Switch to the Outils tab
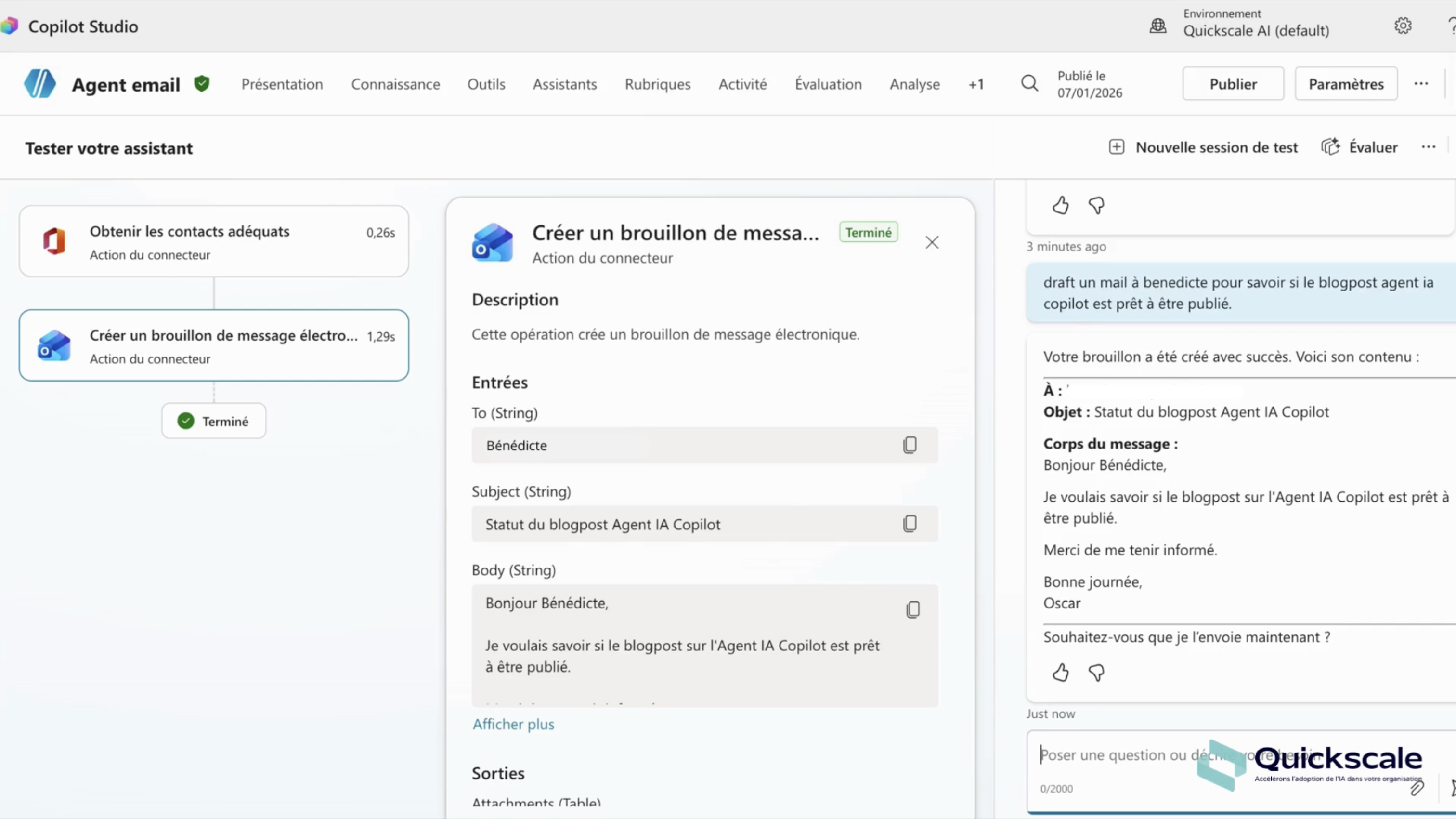1456x819 pixels. coord(485,84)
